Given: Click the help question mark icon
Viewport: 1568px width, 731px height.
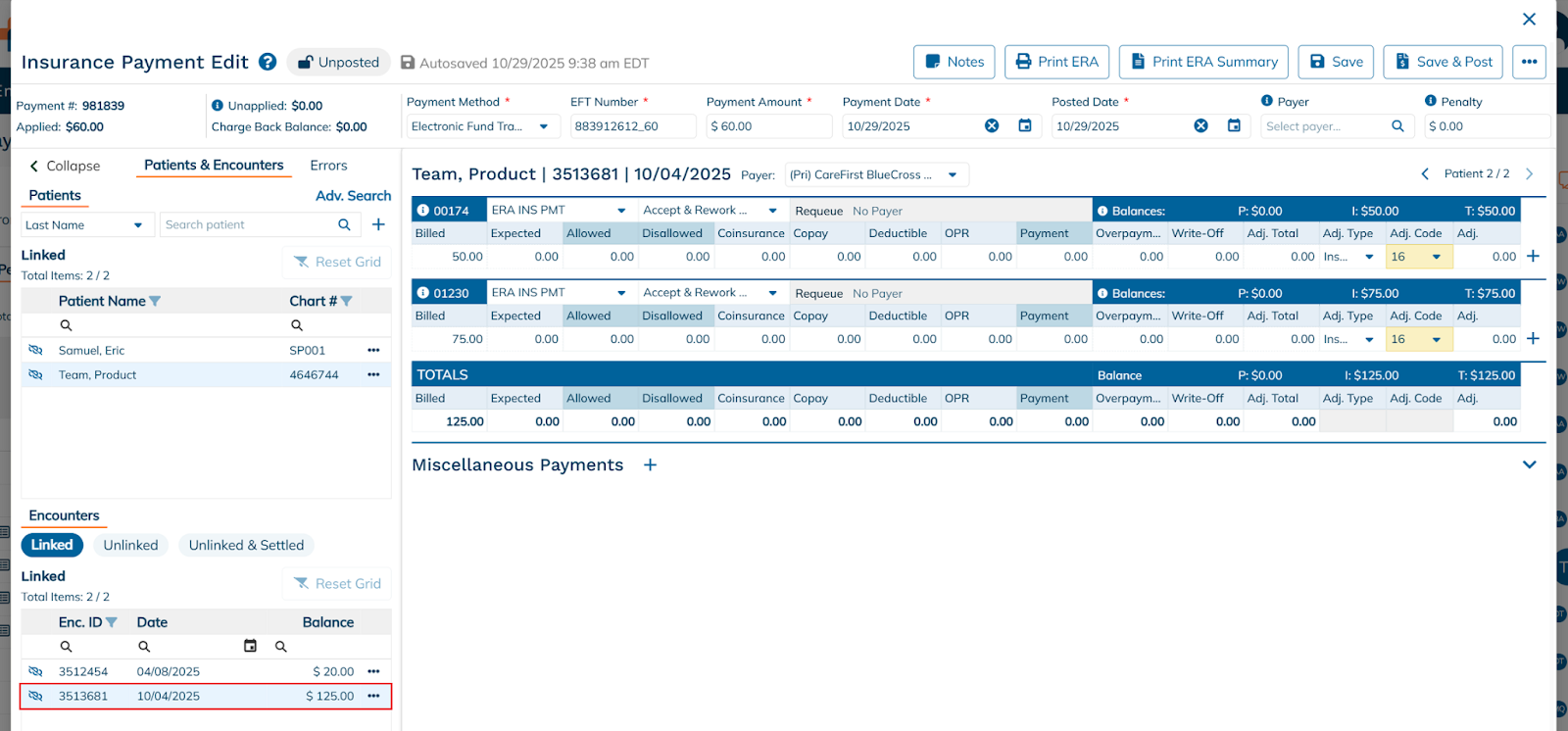Looking at the screenshot, I should pyautogui.click(x=268, y=62).
